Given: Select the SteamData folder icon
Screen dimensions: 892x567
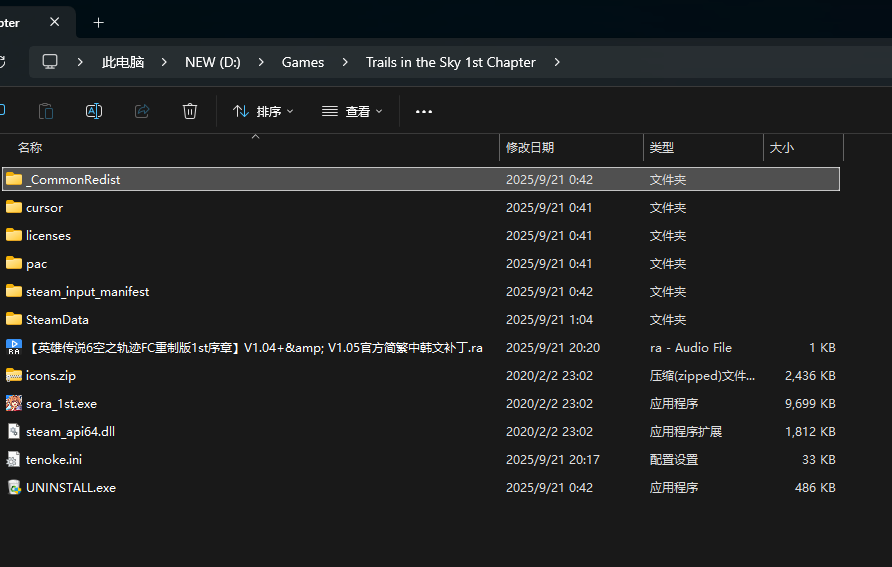Looking at the screenshot, I should coord(14,319).
